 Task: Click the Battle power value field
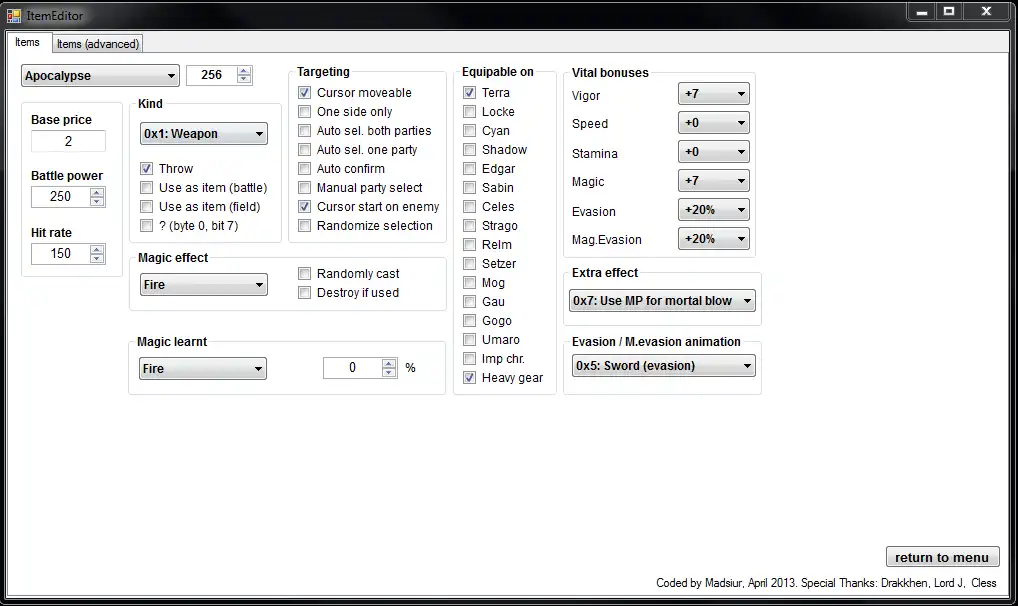click(x=60, y=196)
